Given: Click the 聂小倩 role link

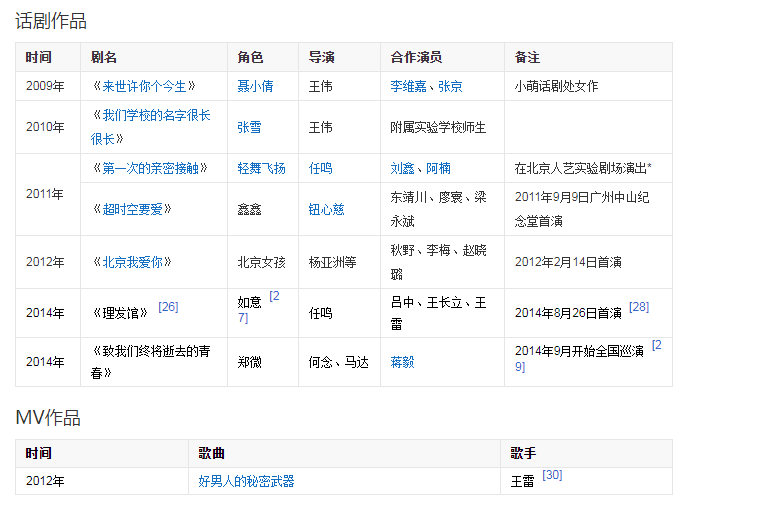Looking at the screenshot, I should (x=255, y=86).
